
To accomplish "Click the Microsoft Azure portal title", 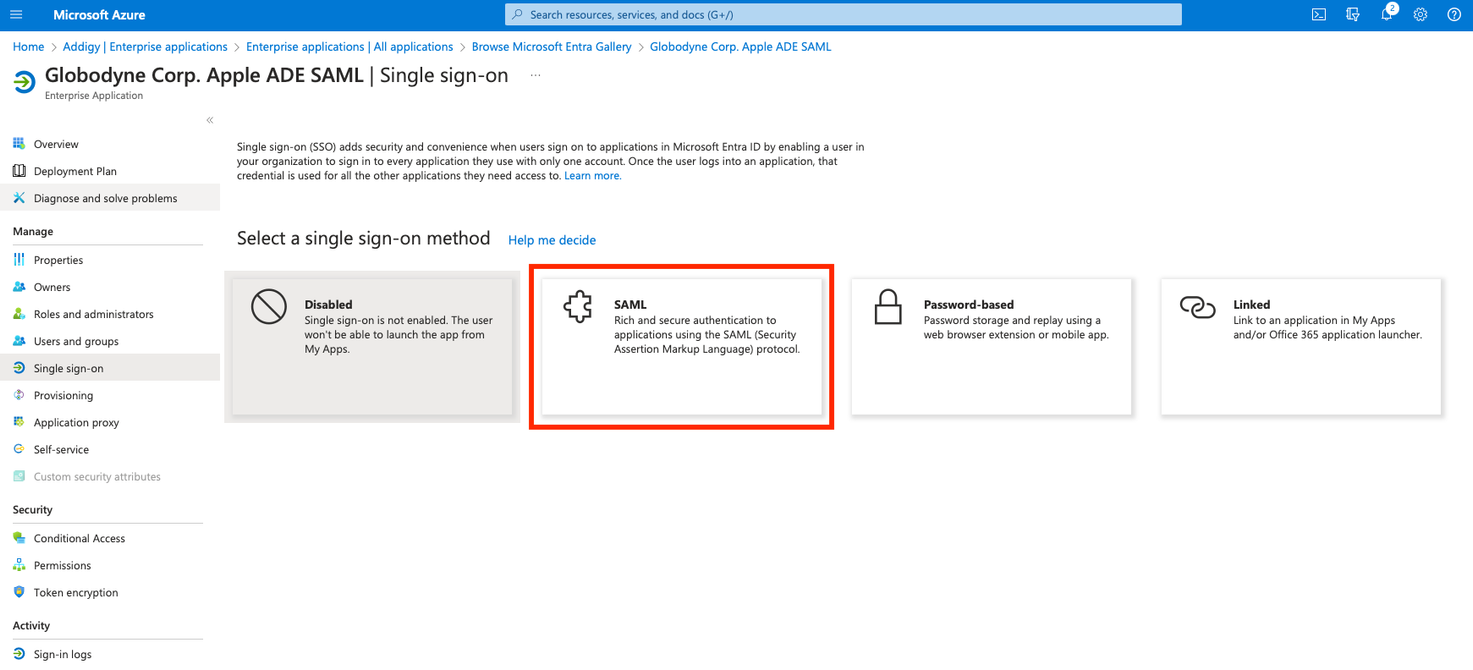I will pyautogui.click(x=99, y=15).
